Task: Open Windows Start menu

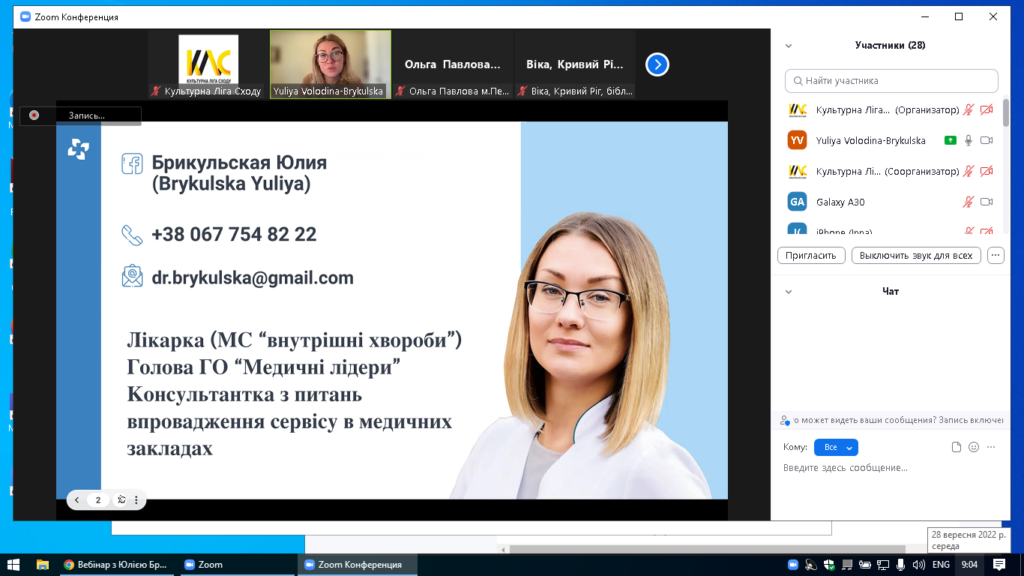Action: tap(13, 565)
